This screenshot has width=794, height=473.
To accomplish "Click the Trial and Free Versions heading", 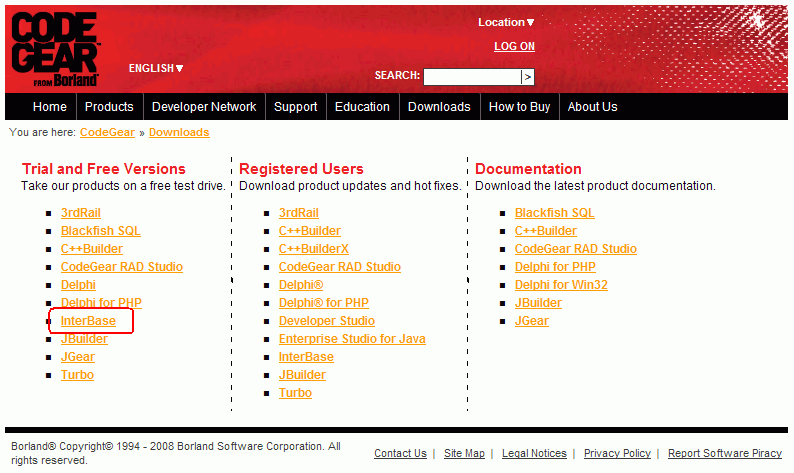I will coord(104,169).
